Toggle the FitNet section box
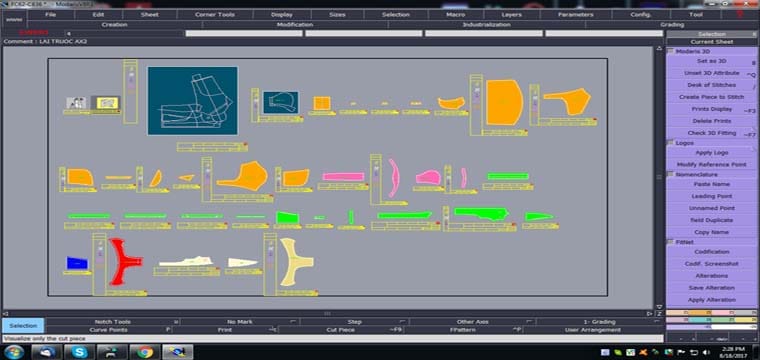 (x=670, y=242)
